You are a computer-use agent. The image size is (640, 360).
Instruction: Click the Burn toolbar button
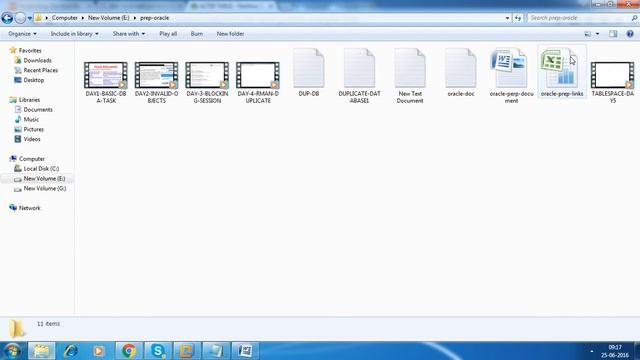[x=197, y=34]
